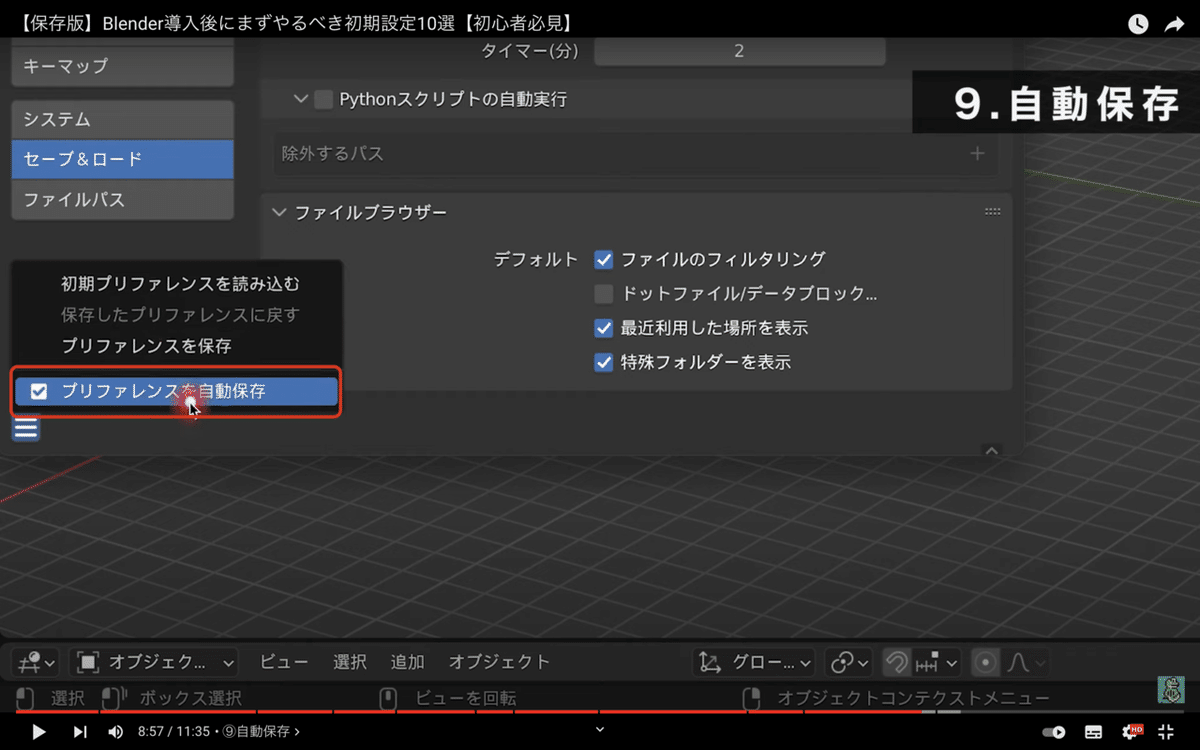Screen dimensions: 1200x750
Task: Click the channel avatar watermark
Action: coord(1171,689)
